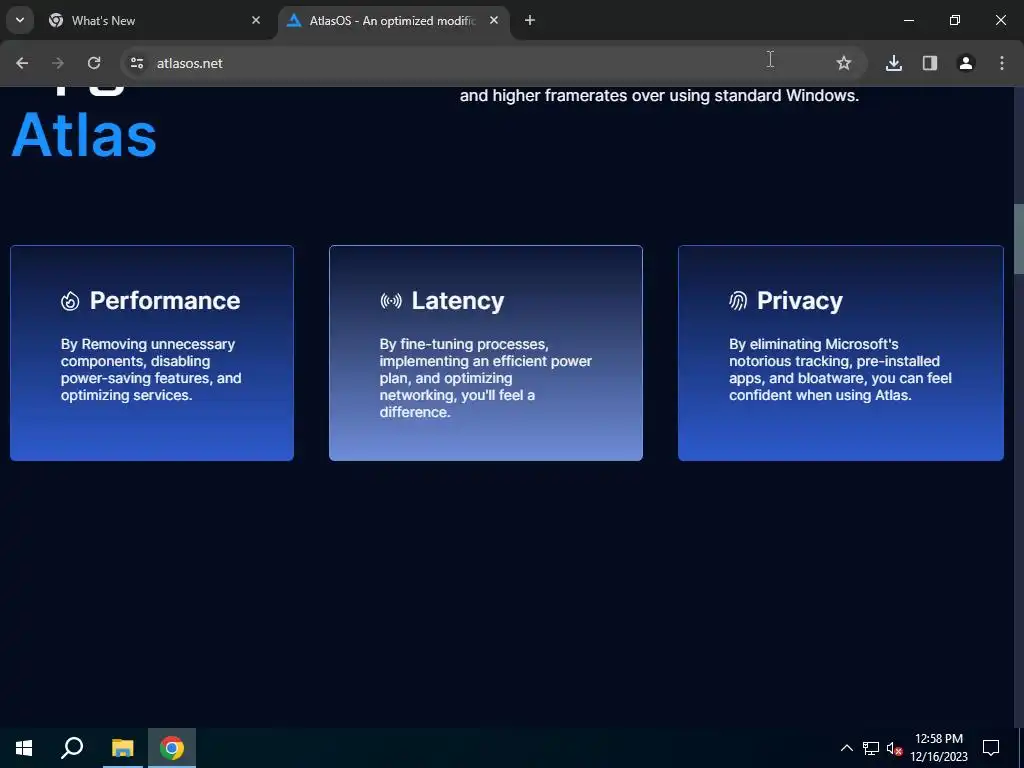Open the tab search dropdown arrow

[x=20, y=20]
